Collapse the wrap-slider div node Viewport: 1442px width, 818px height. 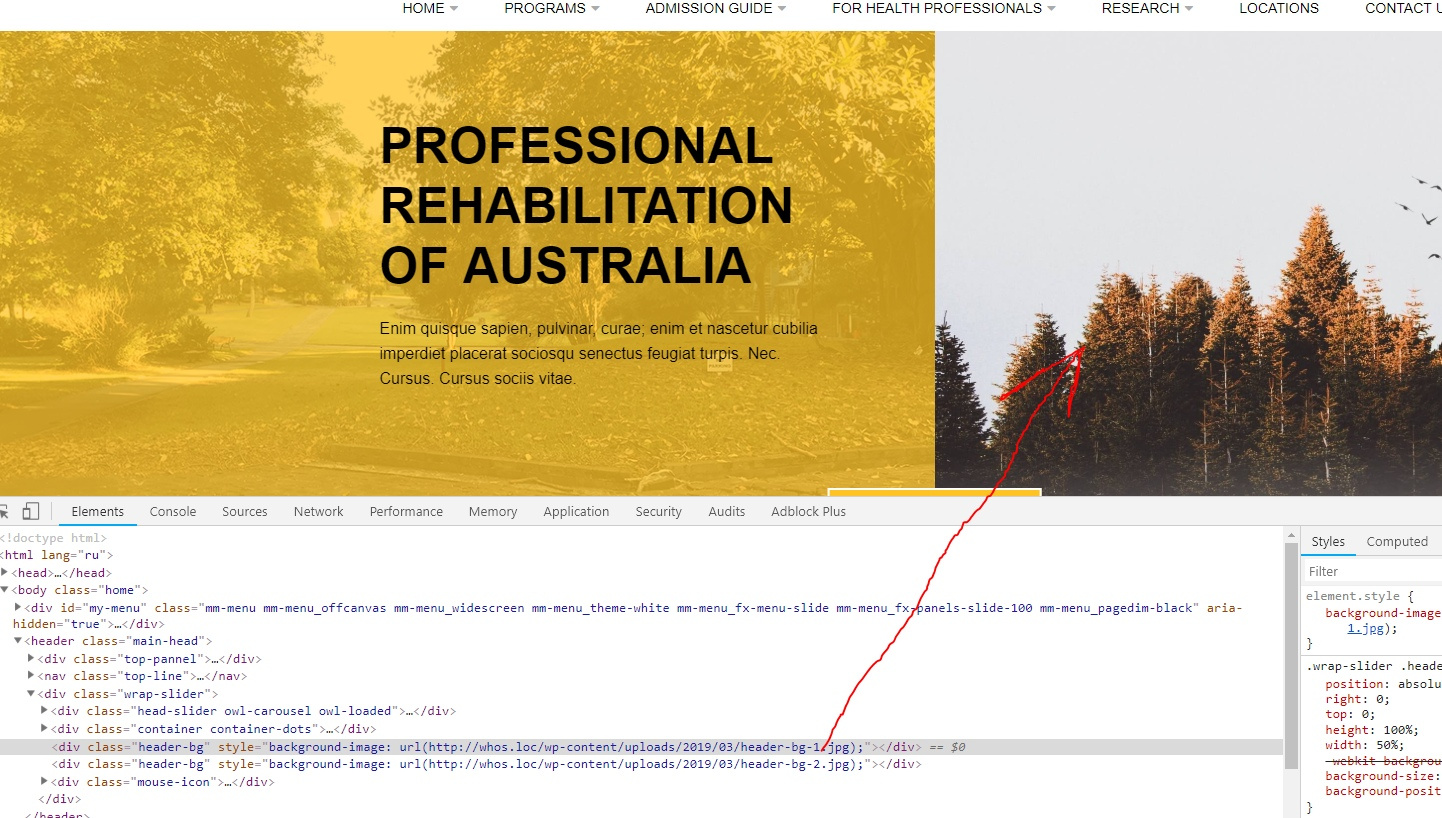click(31, 694)
